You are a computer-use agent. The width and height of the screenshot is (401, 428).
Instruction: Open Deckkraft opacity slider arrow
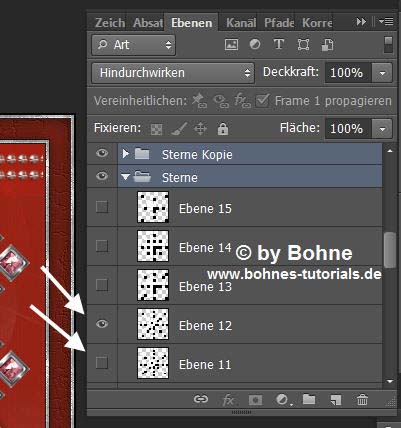tap(382, 73)
